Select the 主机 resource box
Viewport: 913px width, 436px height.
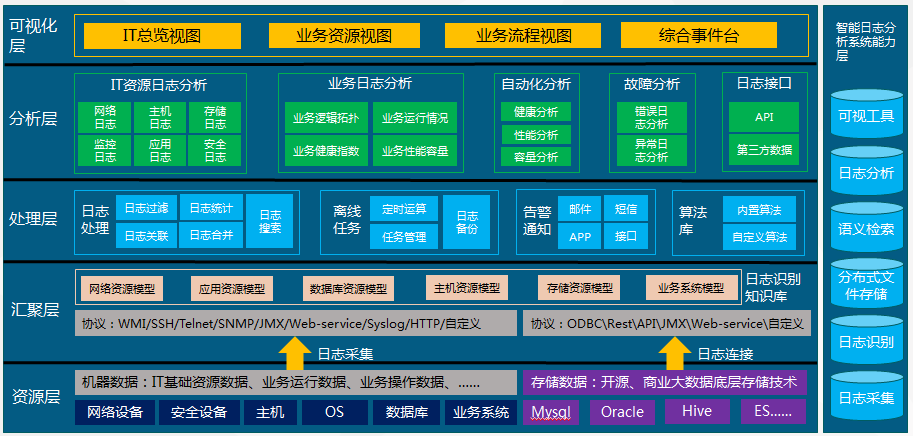pyautogui.click(x=271, y=412)
